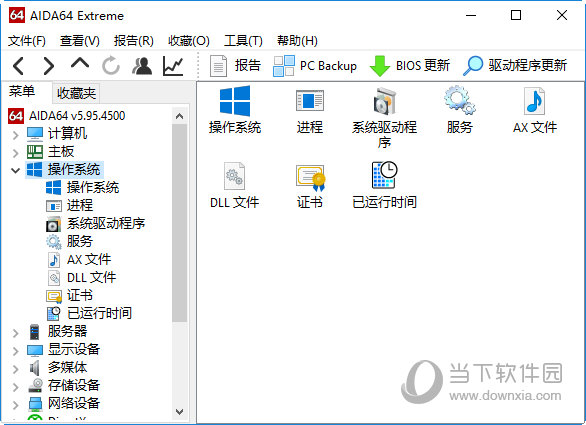Open the 报告(R) menu
This screenshot has width=586, height=425.
click(x=134, y=40)
